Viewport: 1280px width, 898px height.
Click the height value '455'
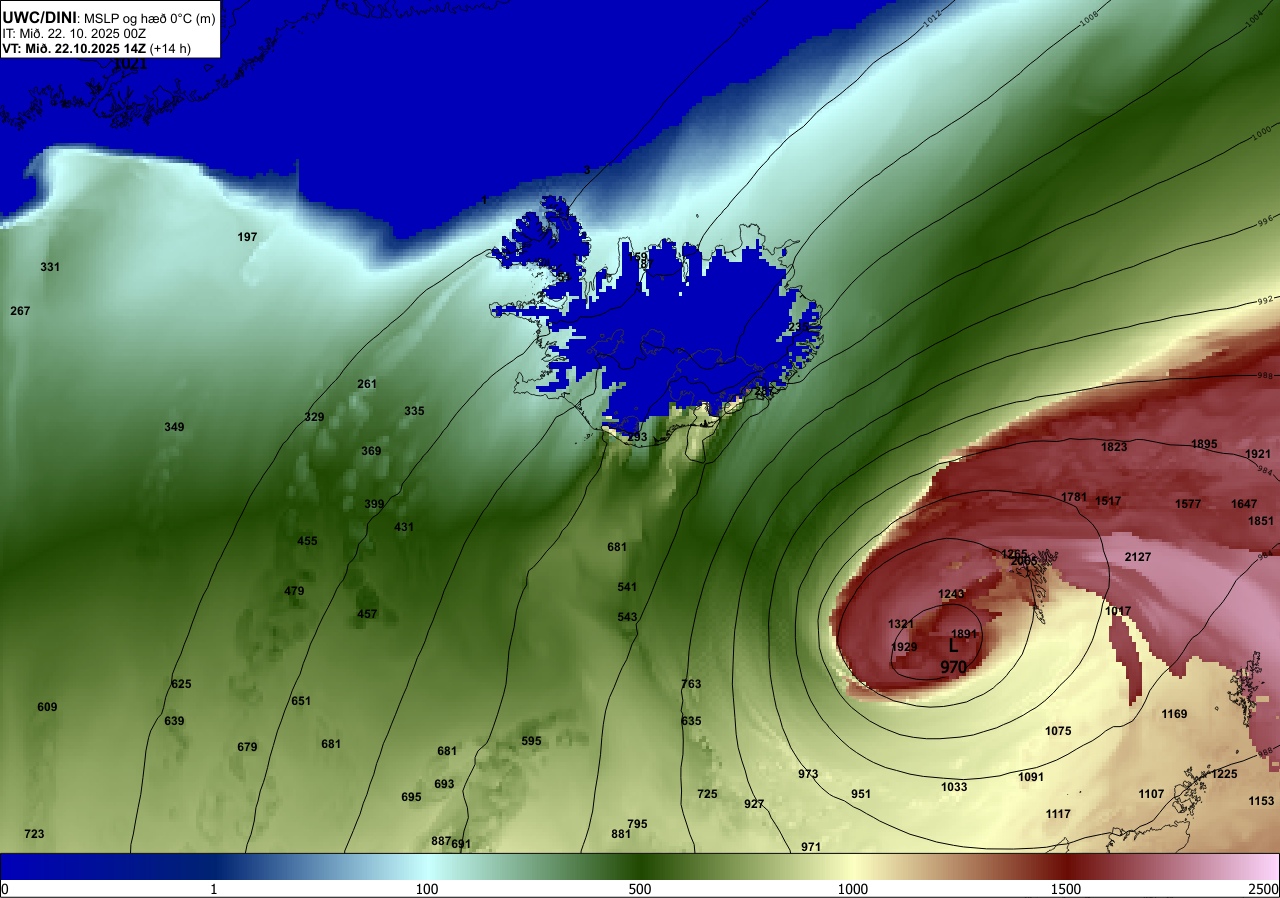(307, 541)
